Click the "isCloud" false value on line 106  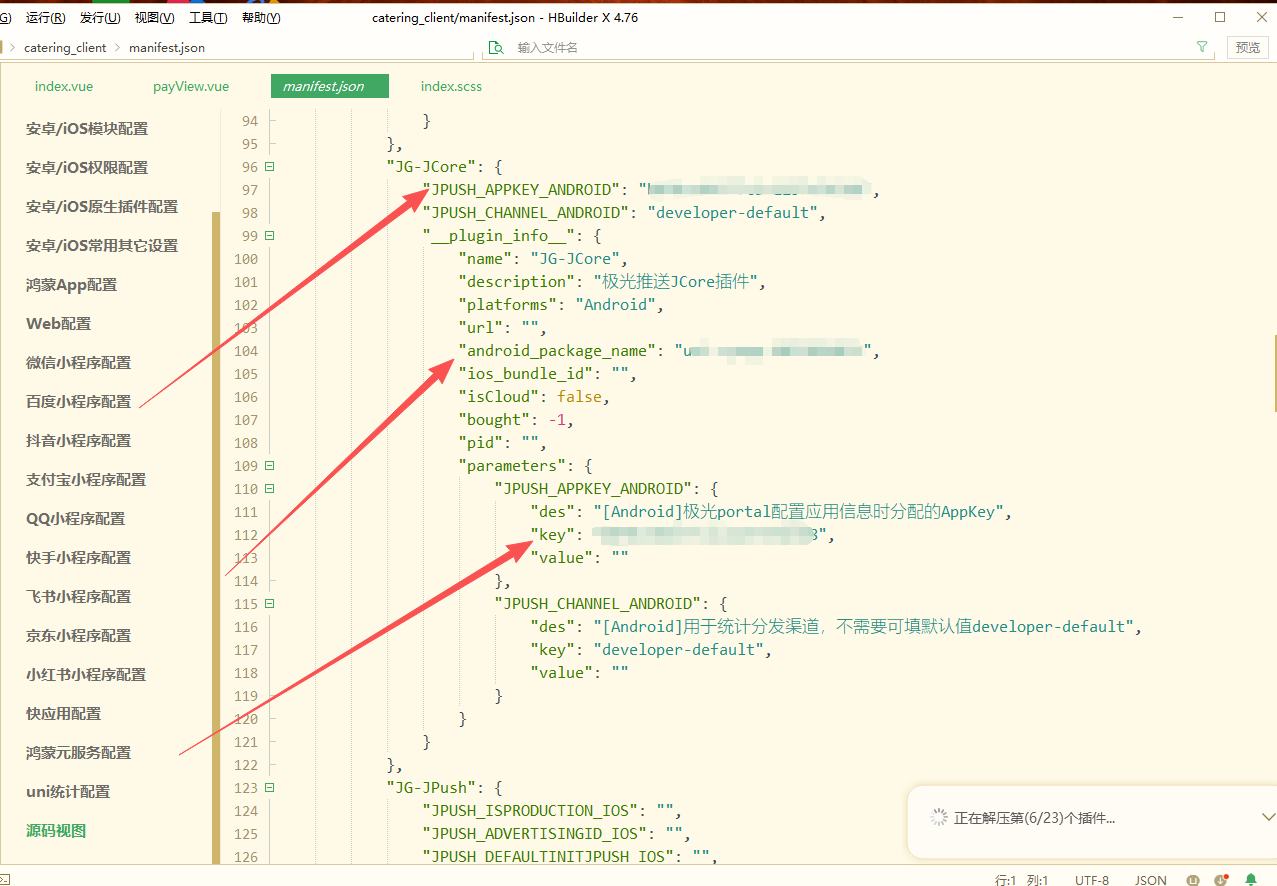click(x=579, y=397)
